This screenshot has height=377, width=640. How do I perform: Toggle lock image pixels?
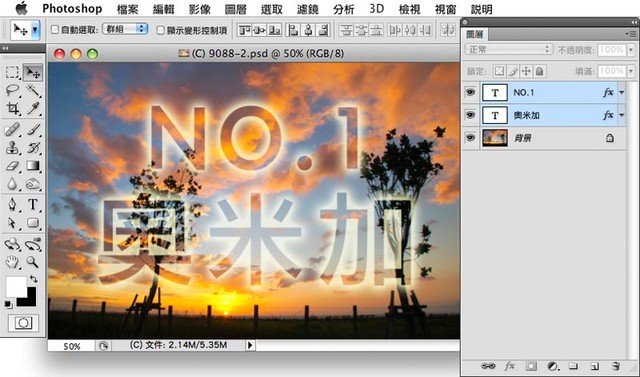[x=513, y=71]
